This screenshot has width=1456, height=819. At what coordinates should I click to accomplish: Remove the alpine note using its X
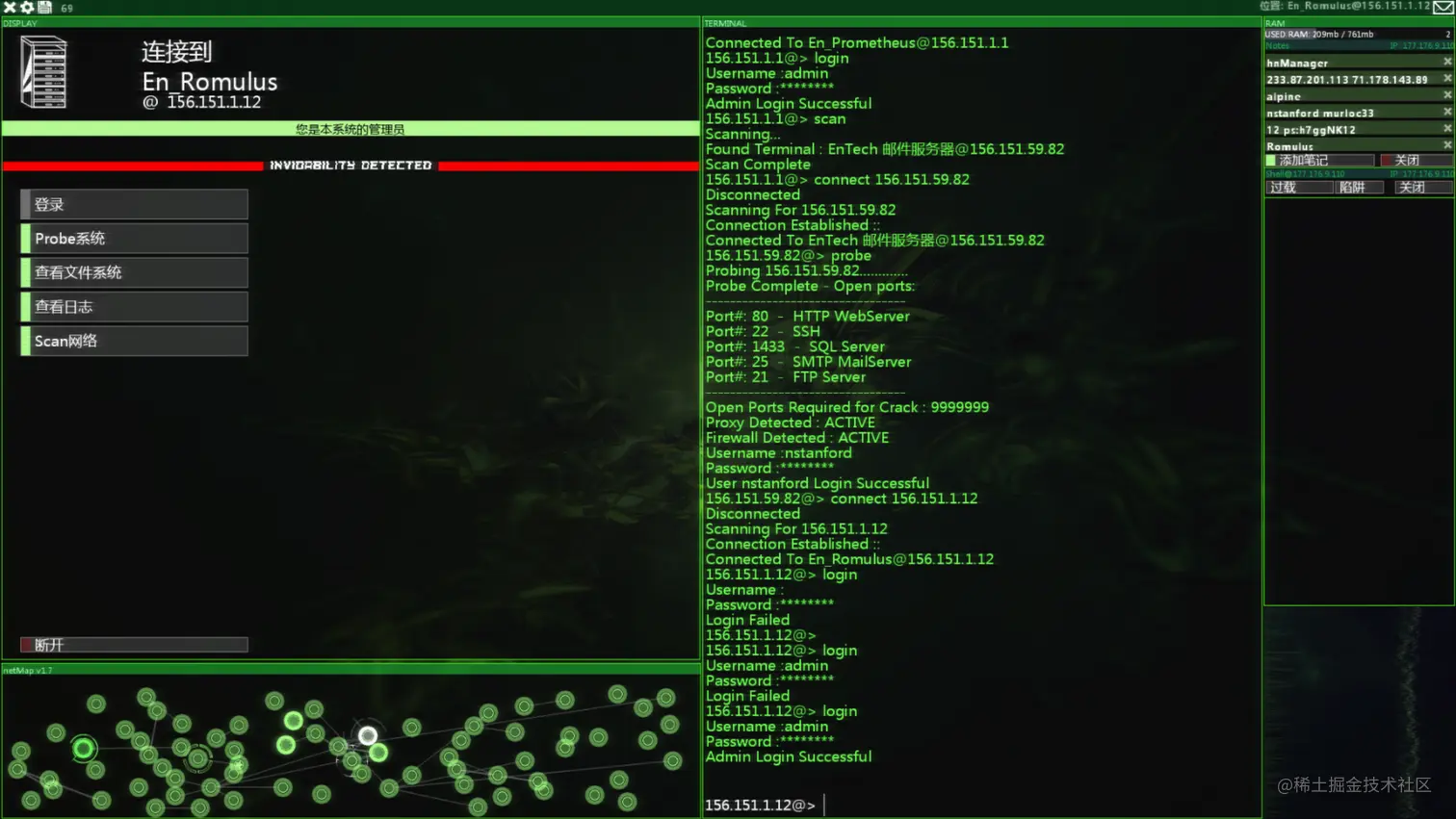(1446, 95)
